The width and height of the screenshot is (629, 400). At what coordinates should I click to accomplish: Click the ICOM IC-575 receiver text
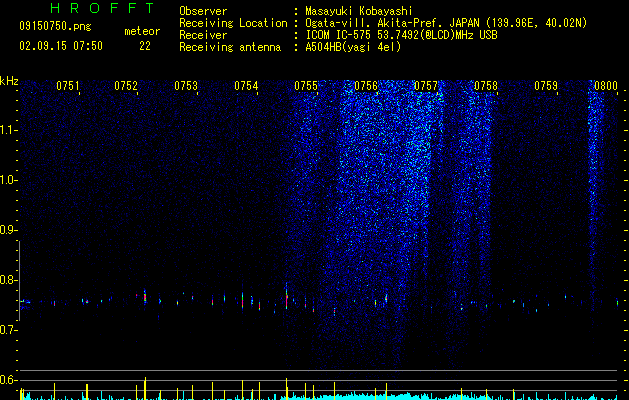tap(401, 35)
